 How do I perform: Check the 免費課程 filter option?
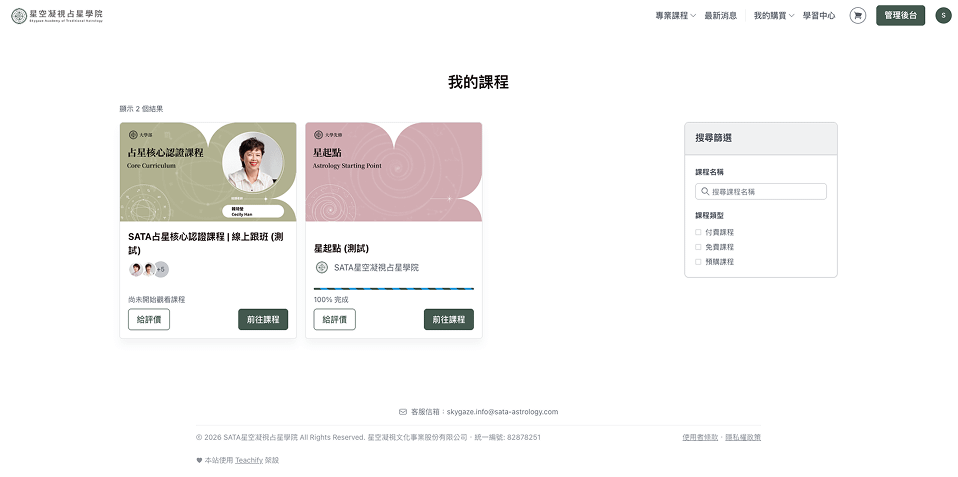[x=699, y=247]
